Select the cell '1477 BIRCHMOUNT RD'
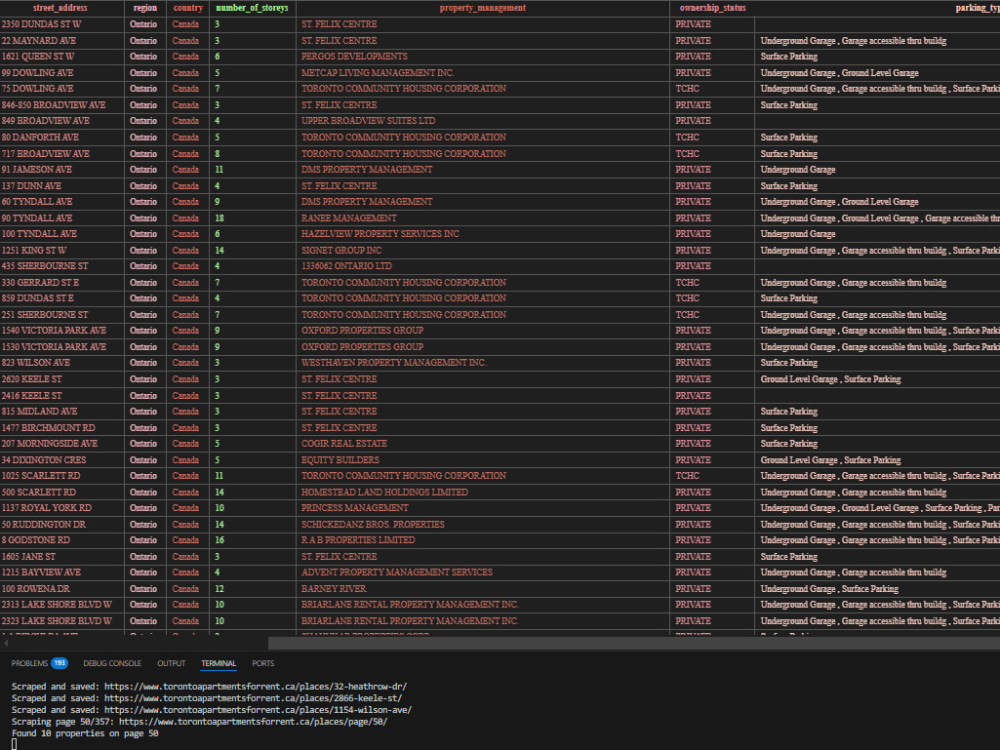The image size is (1000, 750). point(62,428)
